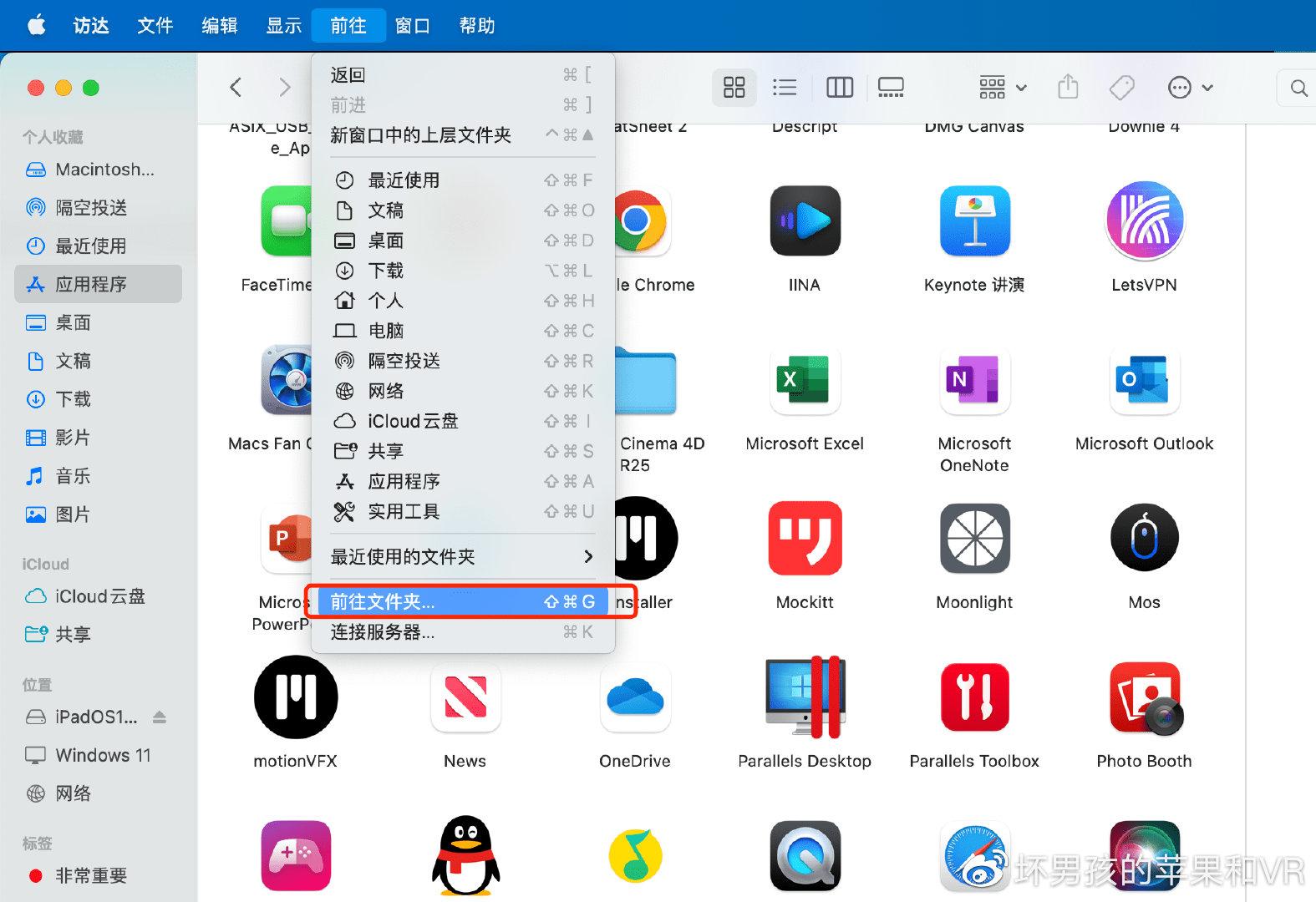Open the 访达 menu in menu bar
This screenshot has height=902, width=1316.
pyautogui.click(x=91, y=26)
